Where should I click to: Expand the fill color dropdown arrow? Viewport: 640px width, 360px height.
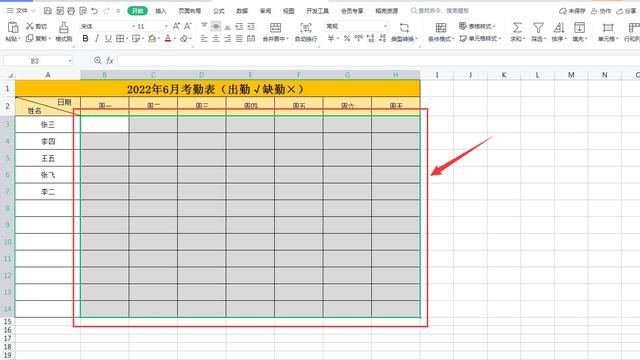pos(159,39)
